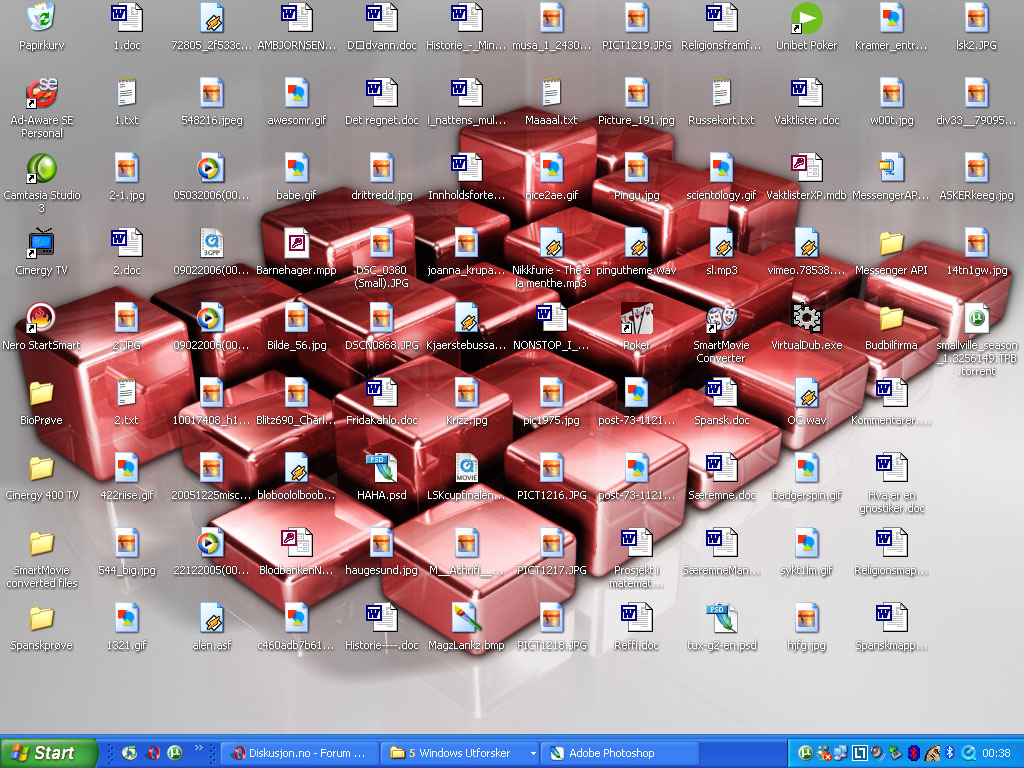Click the Start button
This screenshot has width=1024, height=768.
(x=49, y=753)
